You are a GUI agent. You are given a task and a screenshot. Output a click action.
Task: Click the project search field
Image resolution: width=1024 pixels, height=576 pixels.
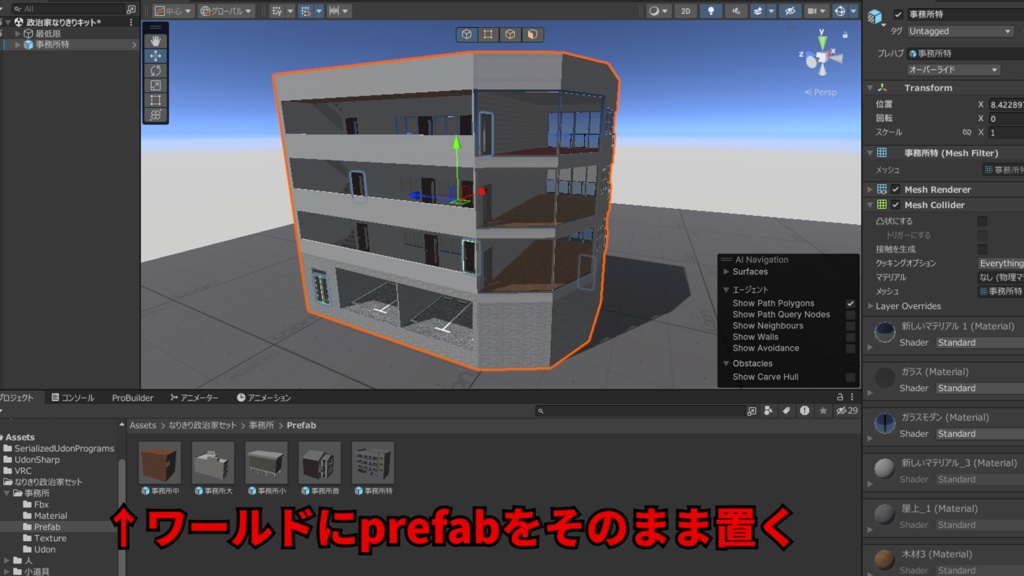[640, 411]
